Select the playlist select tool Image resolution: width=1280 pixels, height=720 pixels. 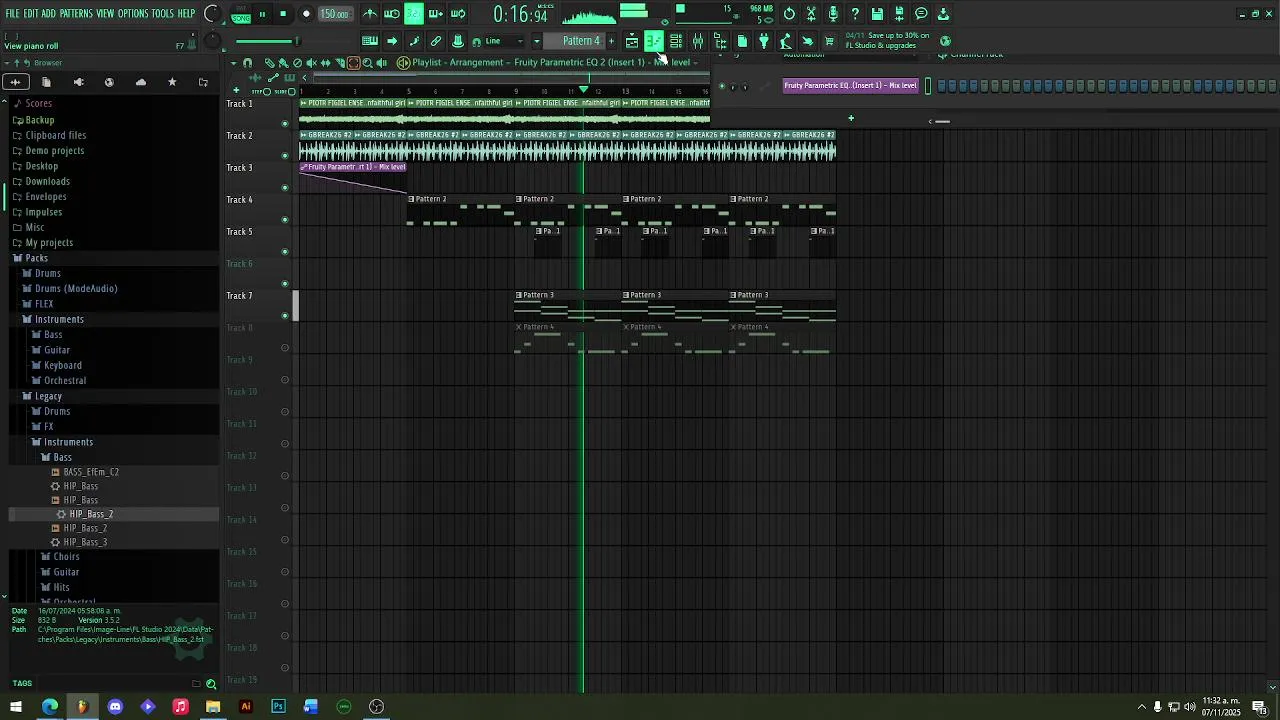(353, 62)
